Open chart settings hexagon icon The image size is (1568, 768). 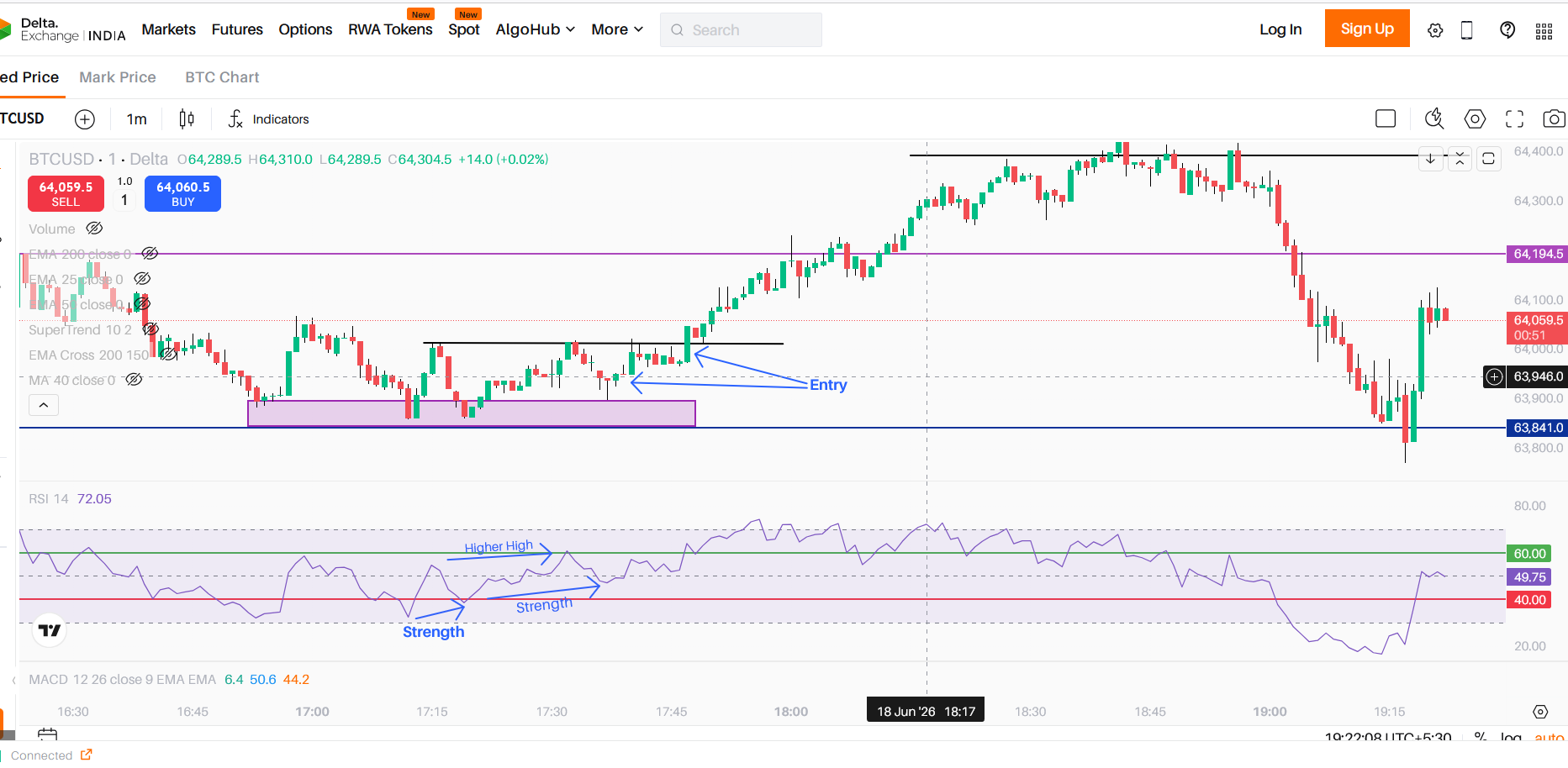click(x=1475, y=118)
